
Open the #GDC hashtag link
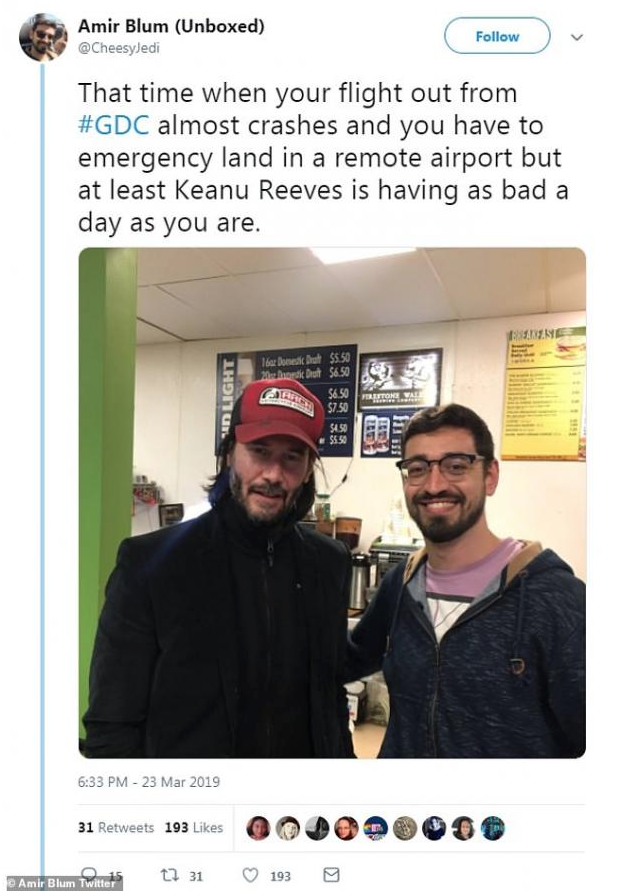114,125
